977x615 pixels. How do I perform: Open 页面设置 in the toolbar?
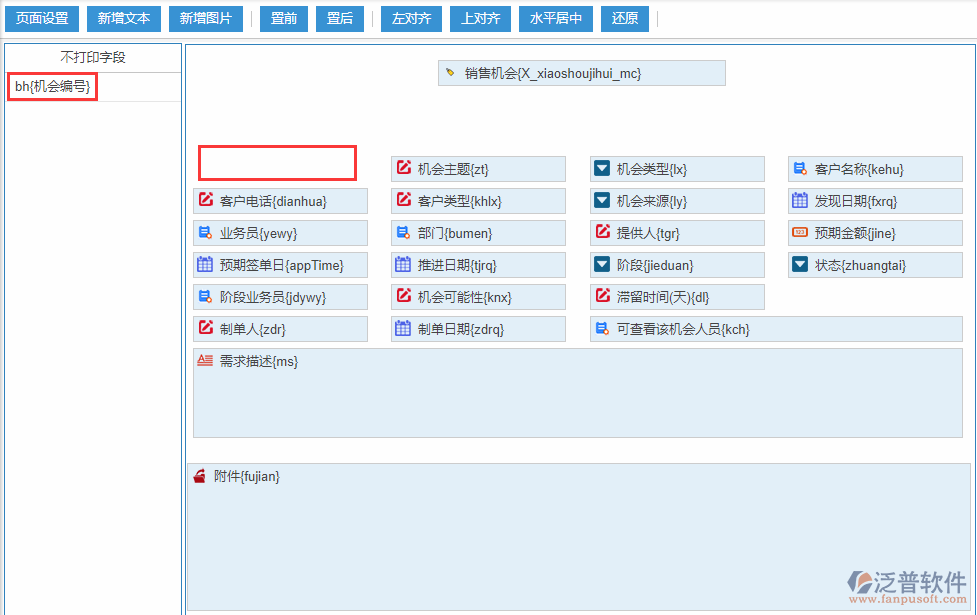point(41,18)
